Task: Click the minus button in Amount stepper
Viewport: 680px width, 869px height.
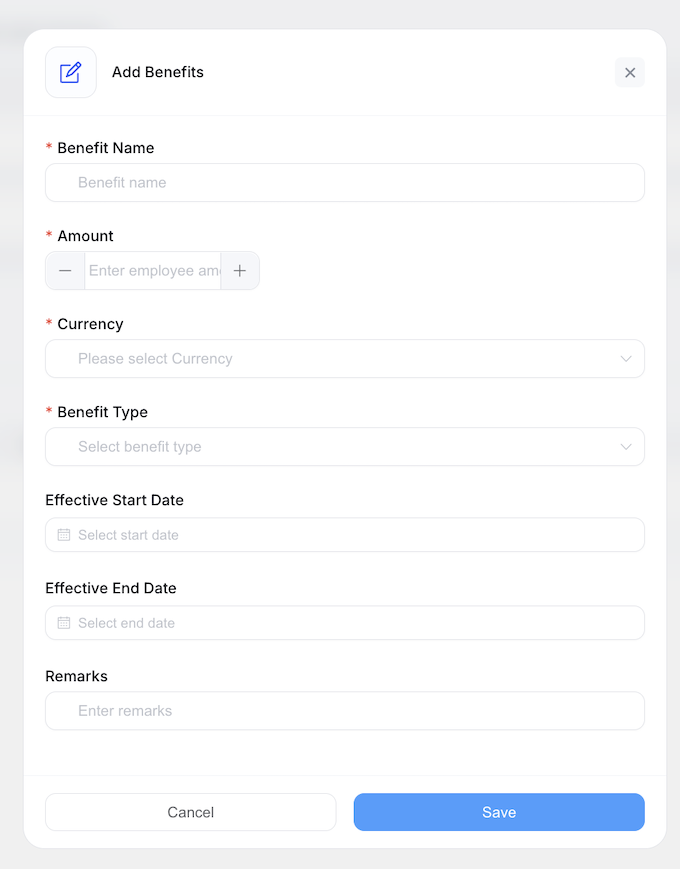Action: [65, 271]
